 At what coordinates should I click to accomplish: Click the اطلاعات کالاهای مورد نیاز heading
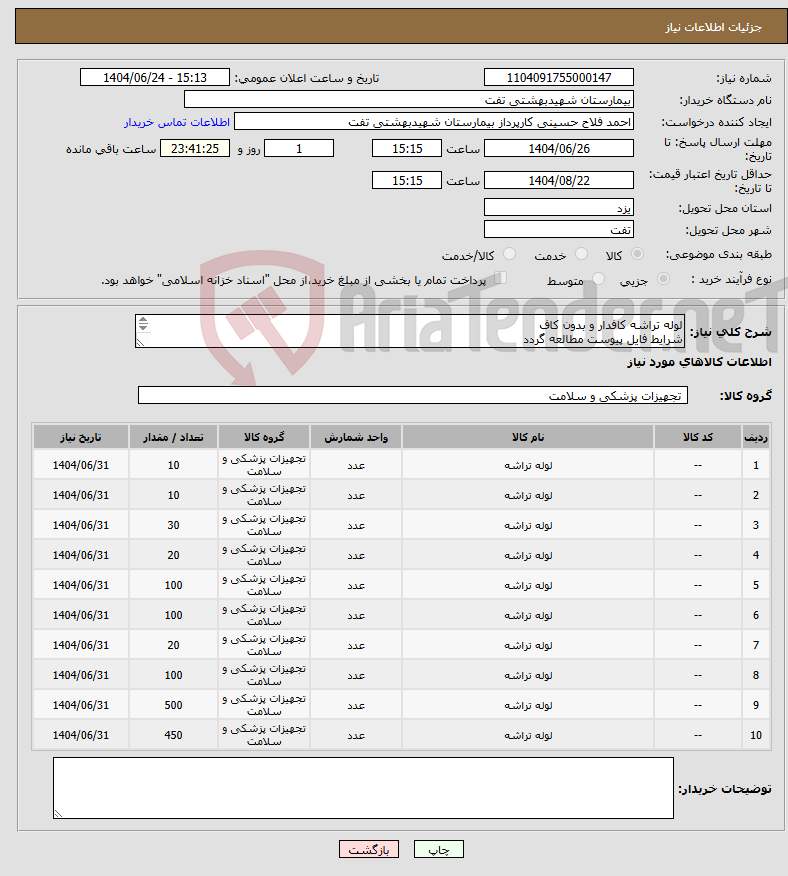click(x=700, y=362)
